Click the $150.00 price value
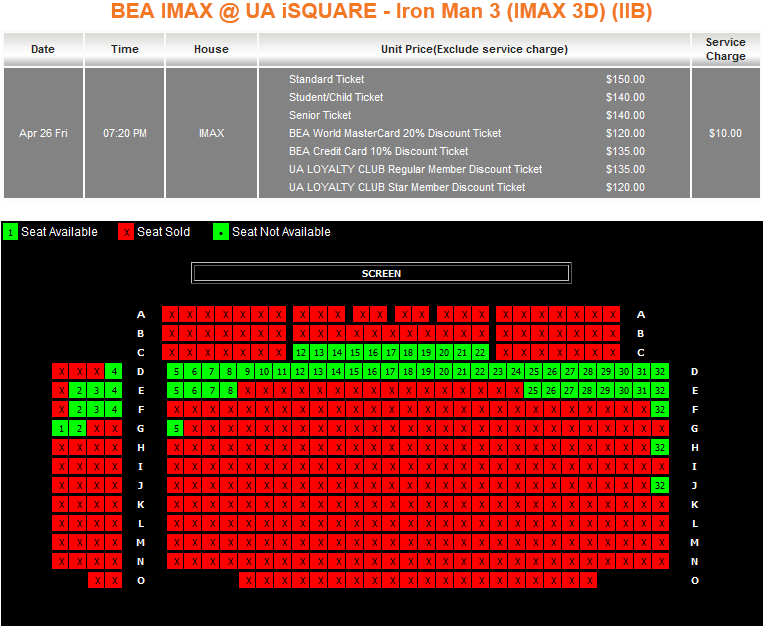Image resolution: width=765 pixels, height=626 pixels. click(625, 79)
